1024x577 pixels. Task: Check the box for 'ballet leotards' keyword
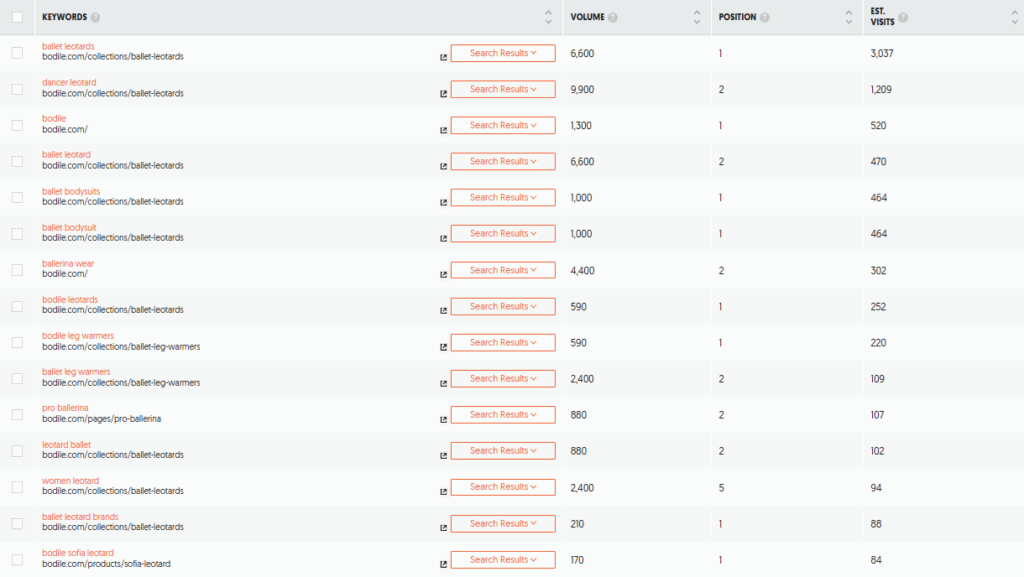18,53
